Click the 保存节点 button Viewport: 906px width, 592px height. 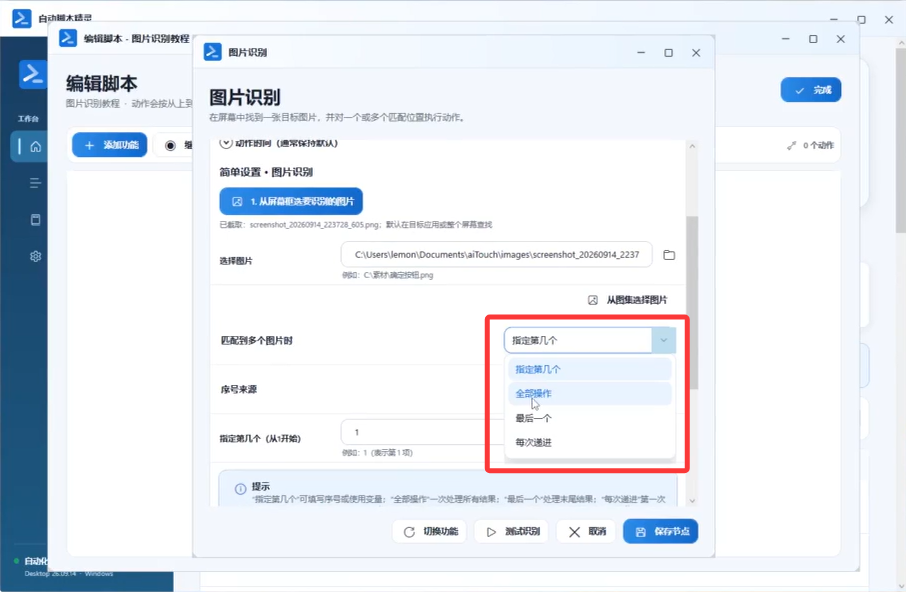660,531
